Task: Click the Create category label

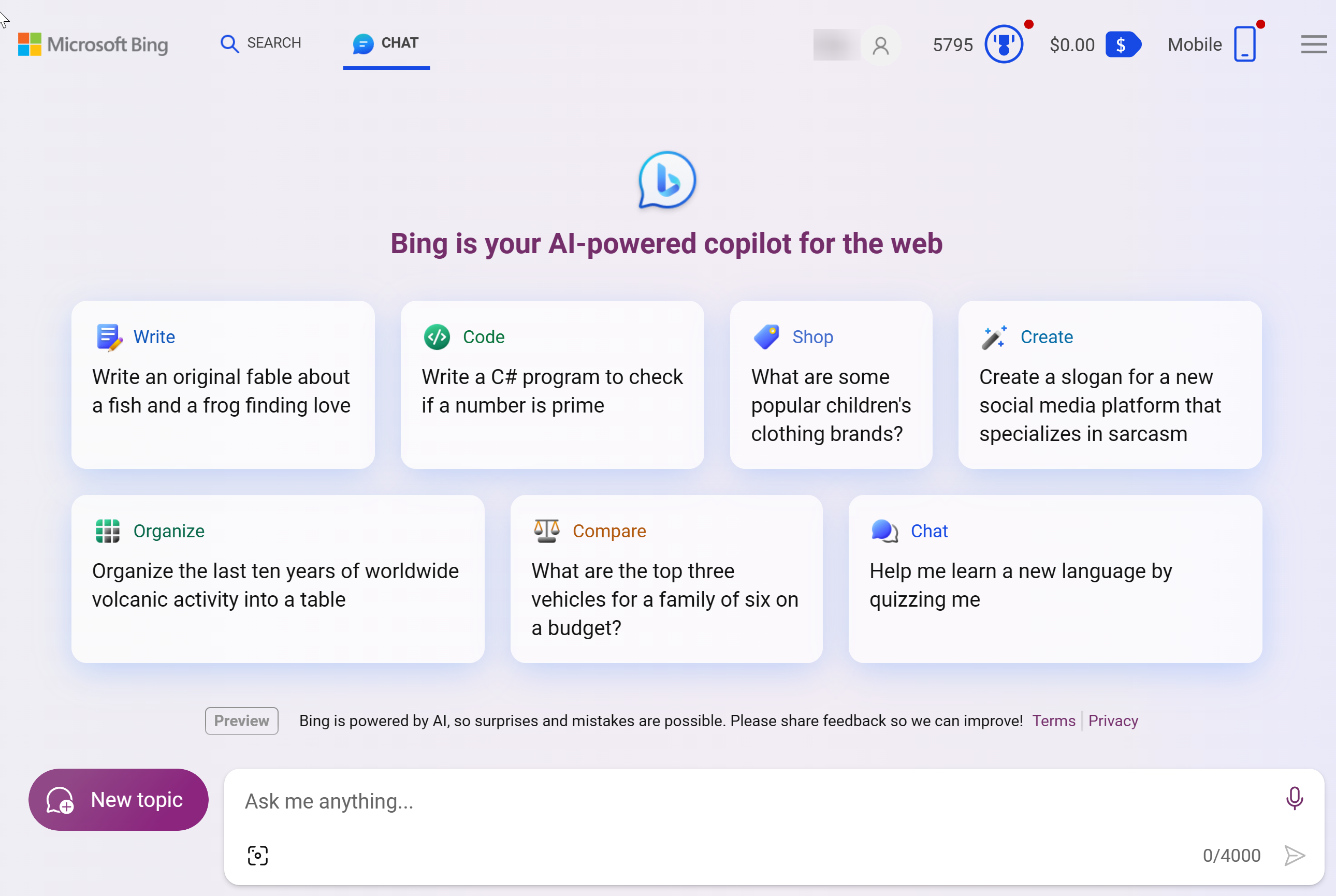Action: click(1046, 337)
